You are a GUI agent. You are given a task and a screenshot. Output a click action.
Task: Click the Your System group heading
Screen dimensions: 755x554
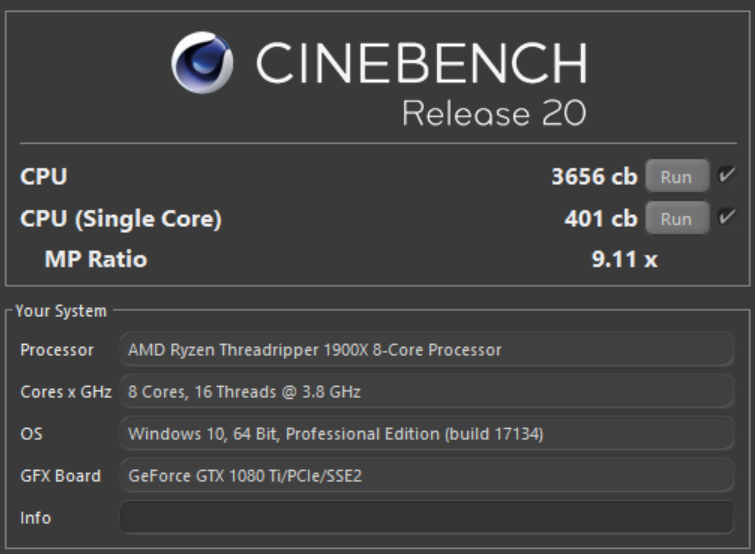(61, 311)
